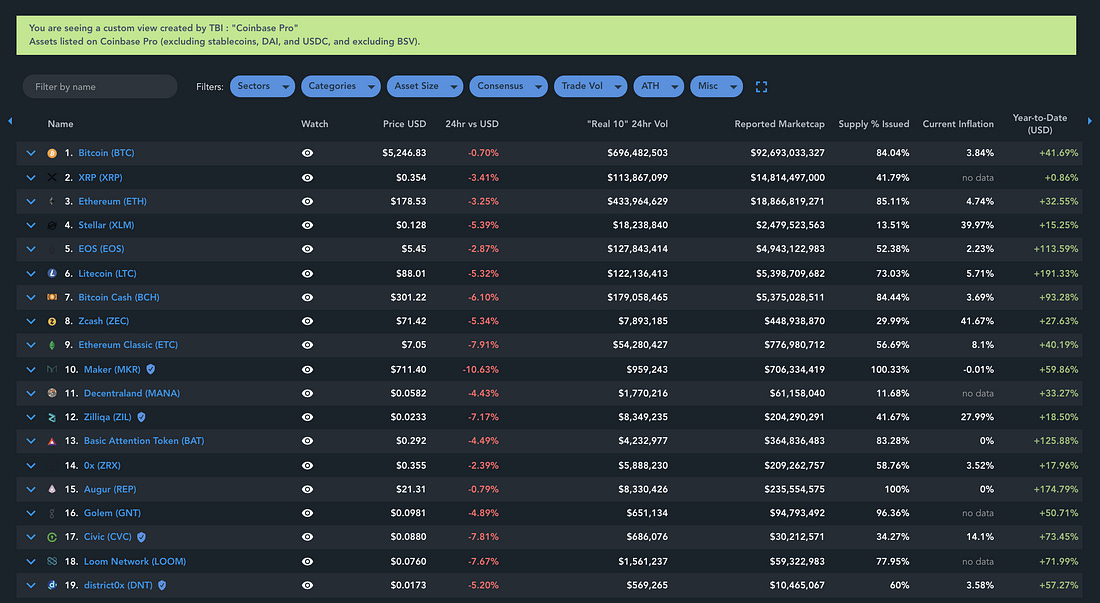Sort by "Real 10" 24hr Vol column
This screenshot has width=1100, height=603.
pyautogui.click(x=627, y=124)
